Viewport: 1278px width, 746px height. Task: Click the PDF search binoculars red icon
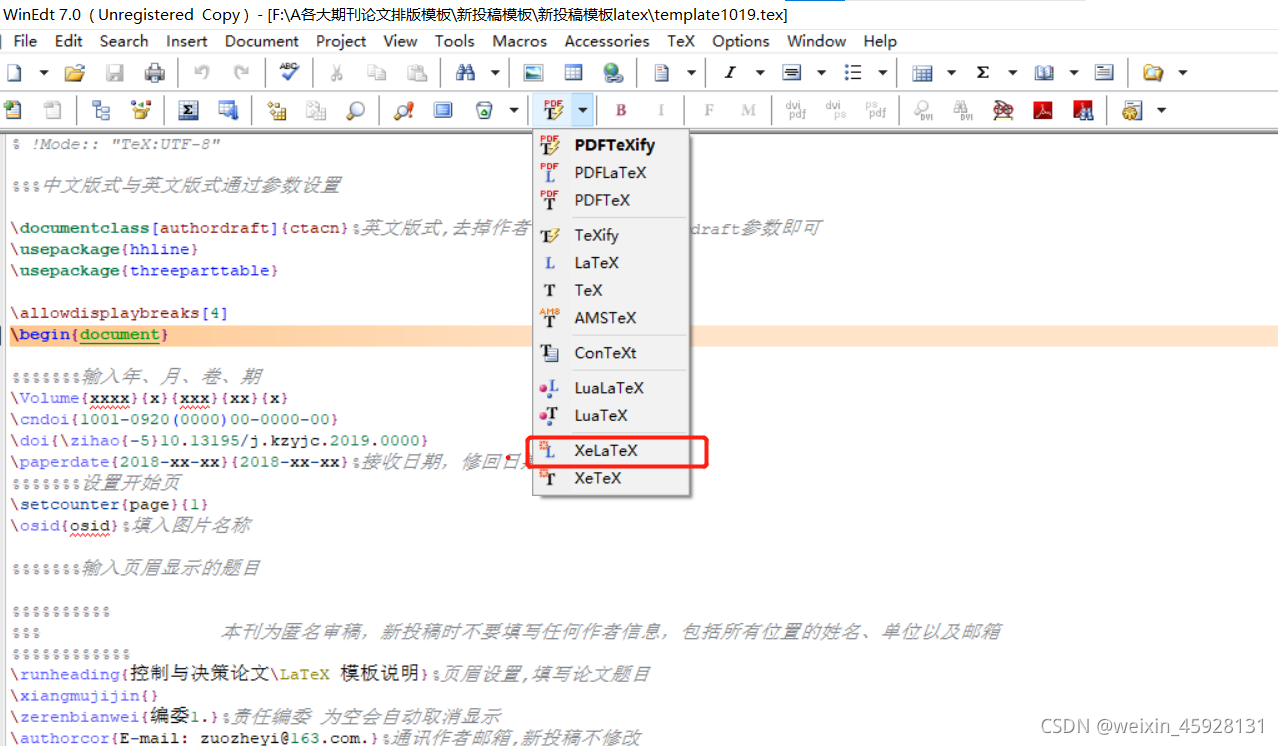[x=1083, y=110]
